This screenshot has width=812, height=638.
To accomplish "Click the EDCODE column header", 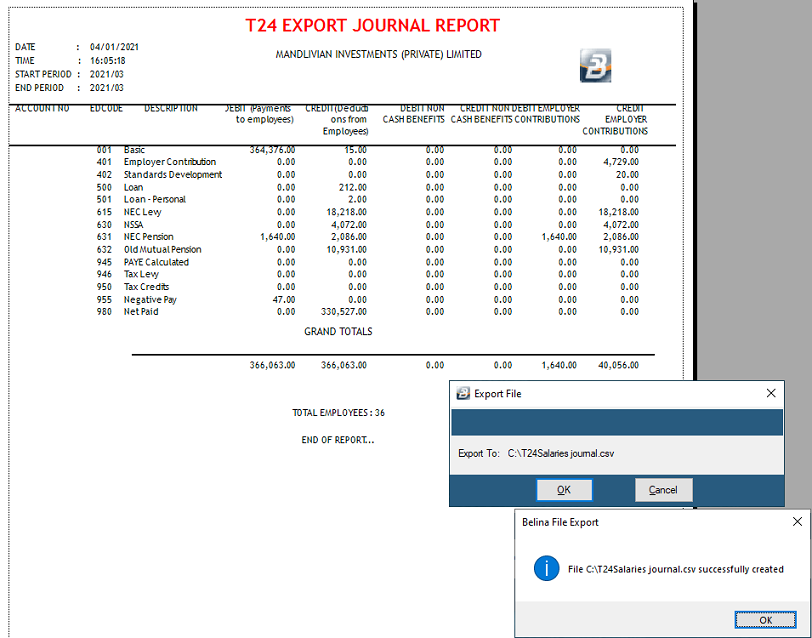I will click(106, 109).
